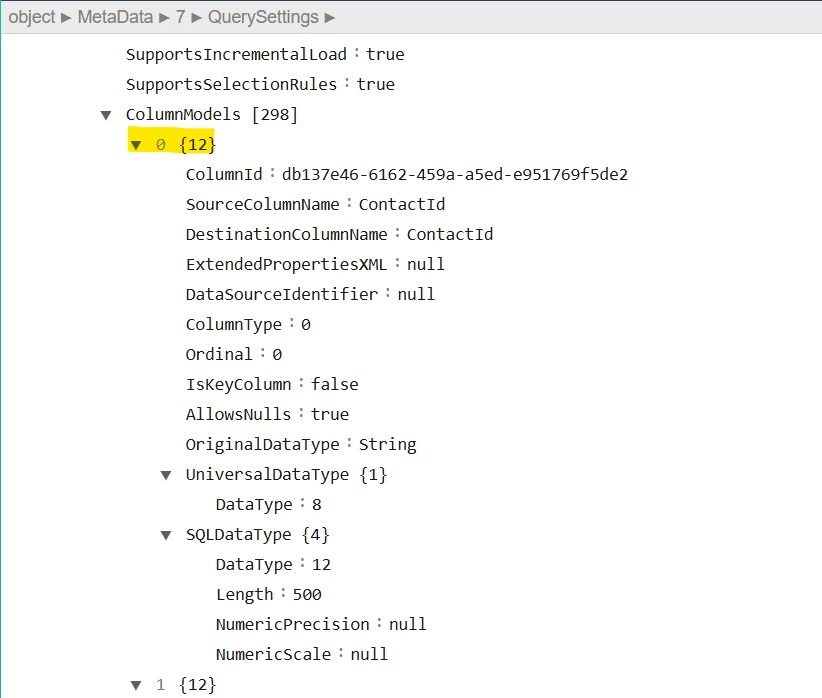Screen dimensions: 822x698
Task: Click arrow between MetaData and 7
Action: click(x=164, y=18)
